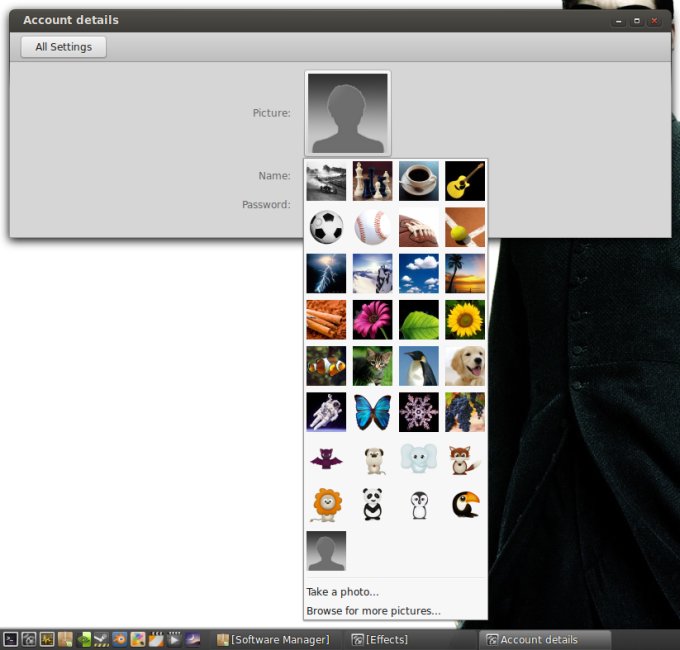680x650 pixels.
Task: Maximize the Account details window
Action: [x=637, y=21]
